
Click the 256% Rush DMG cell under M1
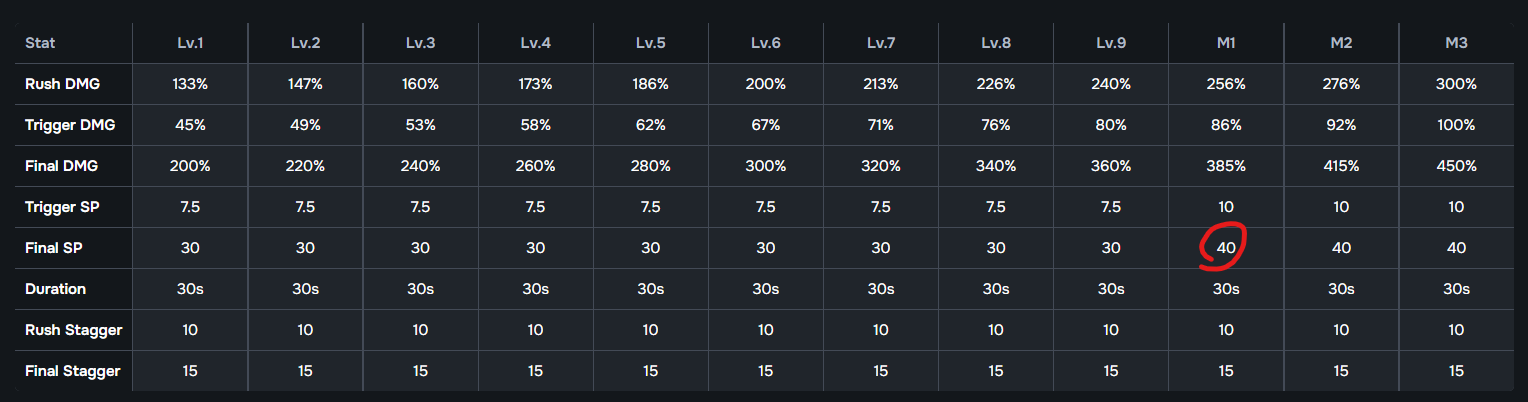(1225, 84)
